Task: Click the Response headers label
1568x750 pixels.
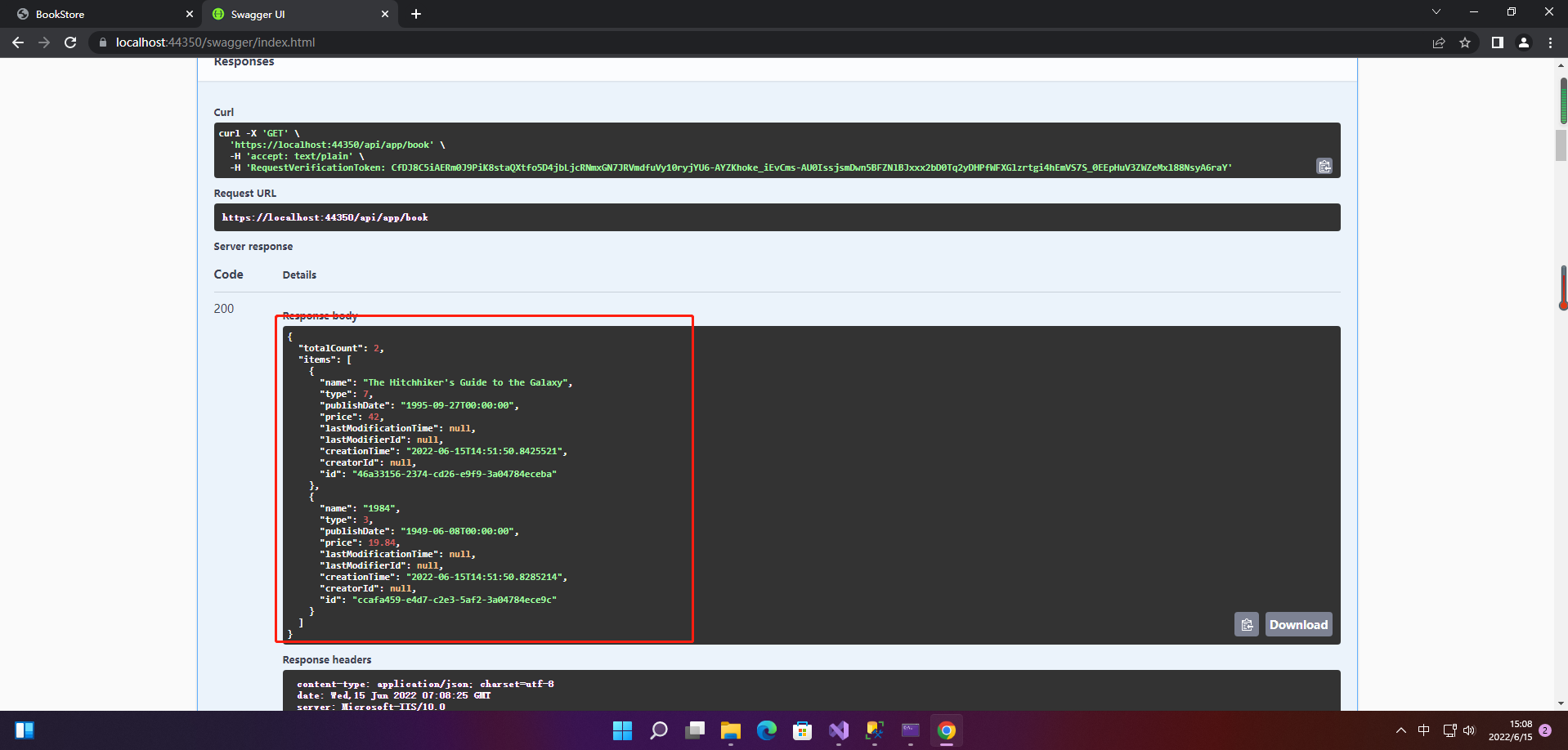Action: [327, 660]
